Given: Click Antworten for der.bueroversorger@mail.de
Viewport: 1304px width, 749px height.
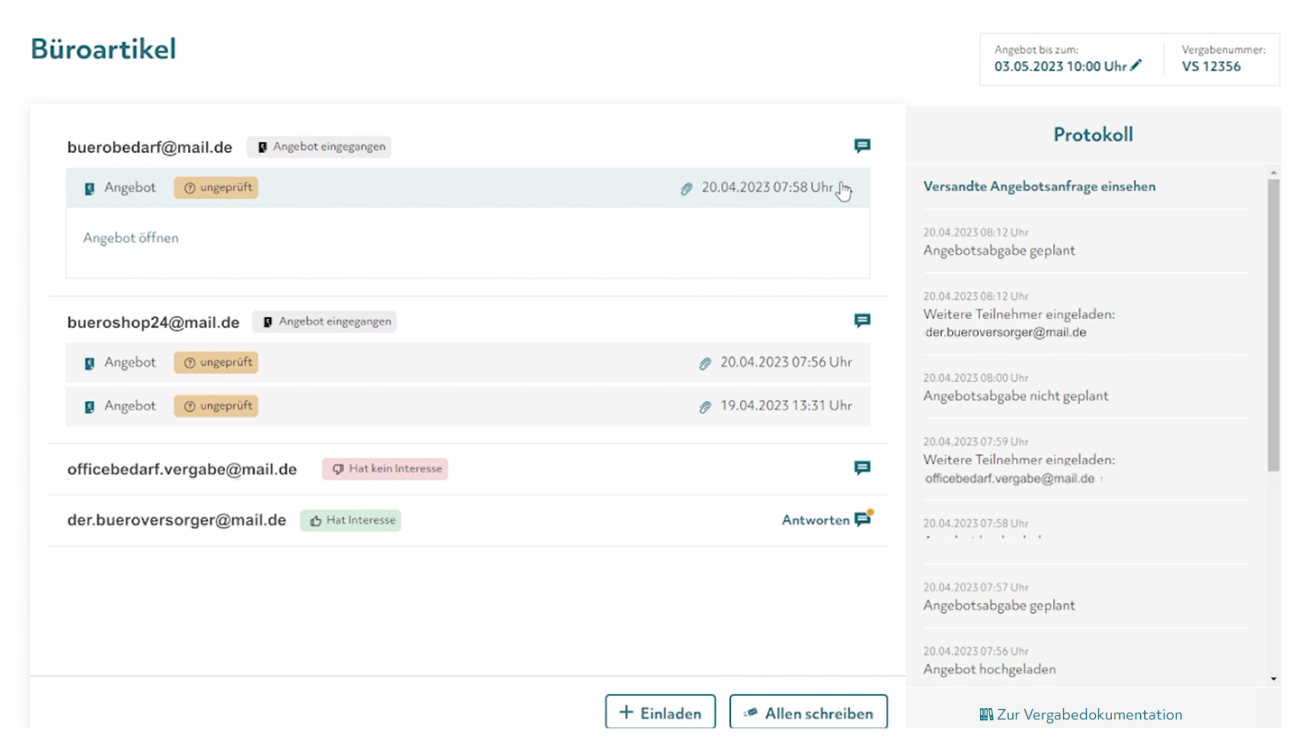Looking at the screenshot, I should pos(815,520).
